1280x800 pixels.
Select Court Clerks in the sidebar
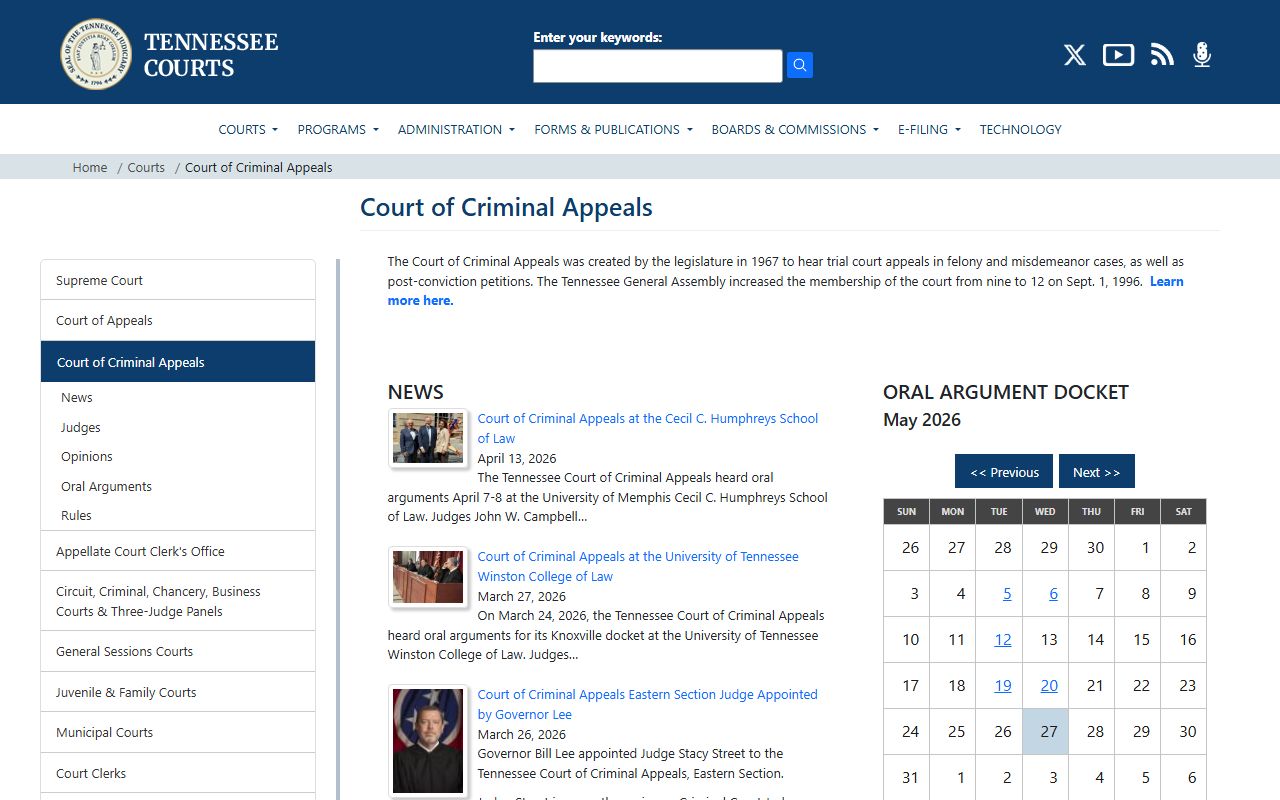pos(178,773)
